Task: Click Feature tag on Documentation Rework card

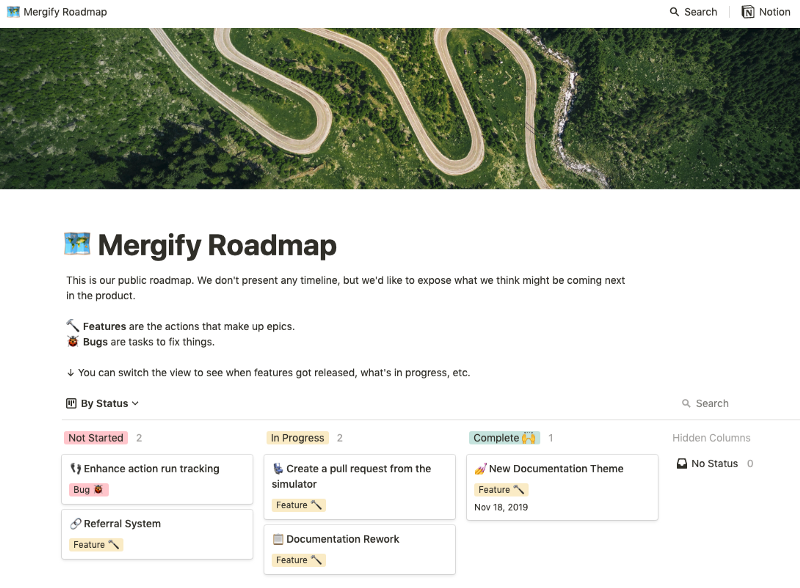Action: 298,560
